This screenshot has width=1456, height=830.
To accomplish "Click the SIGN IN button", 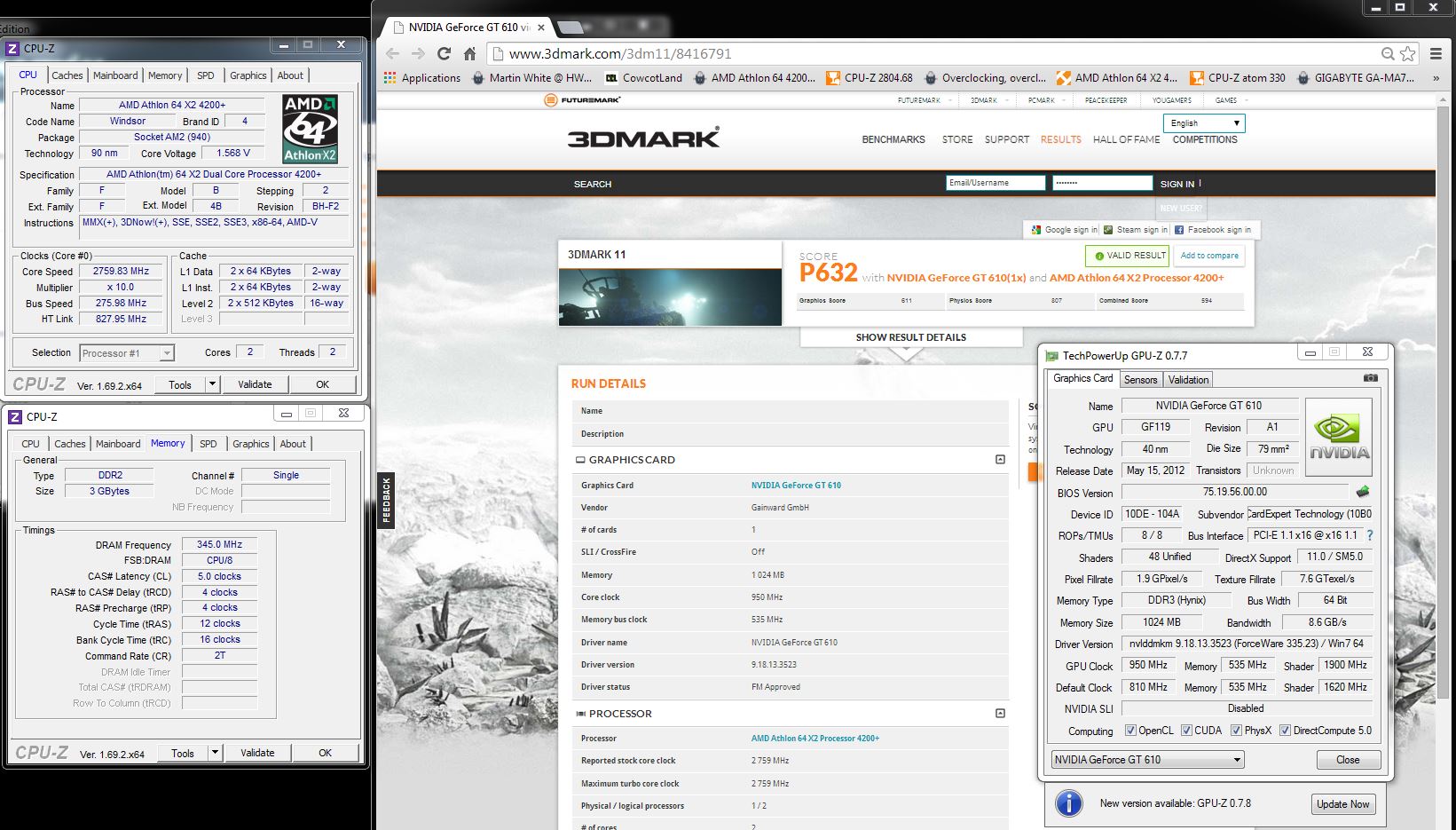I will [x=1177, y=184].
